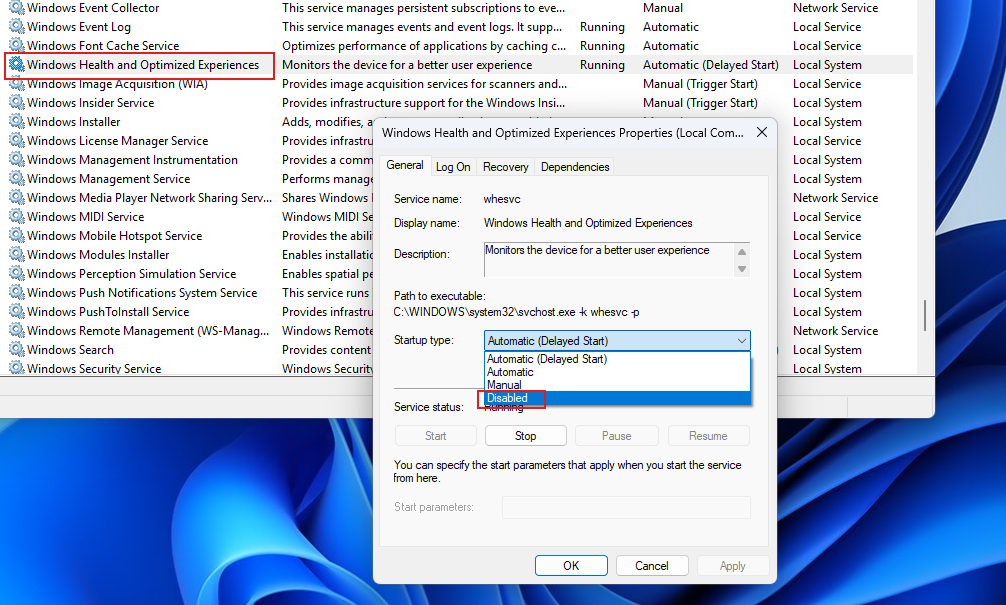Screen dimensions: 1006x605
Task: Select Windows MIDI Service name
Action: click(x=85, y=217)
